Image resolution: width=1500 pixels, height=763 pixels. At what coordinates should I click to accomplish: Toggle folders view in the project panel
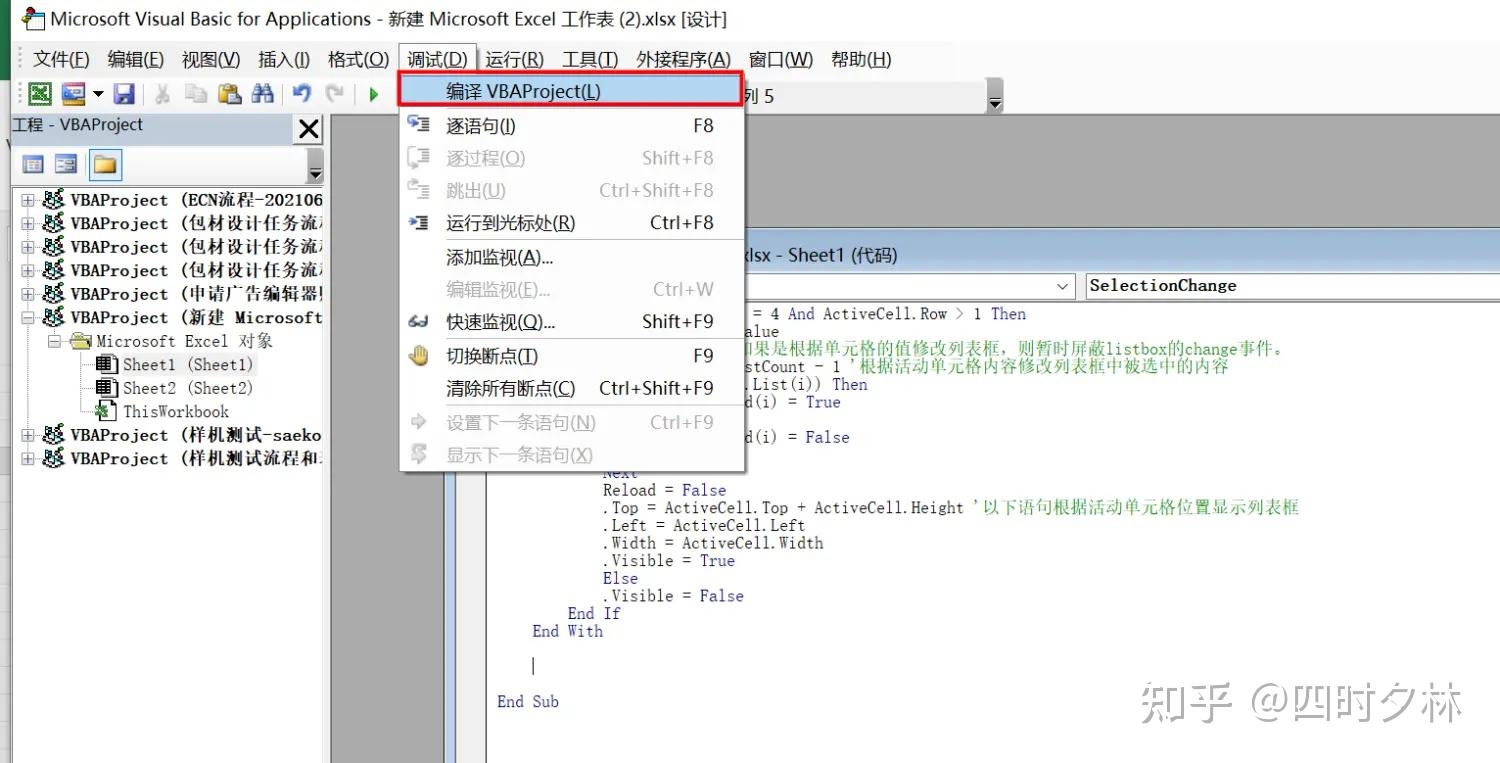[x=105, y=165]
